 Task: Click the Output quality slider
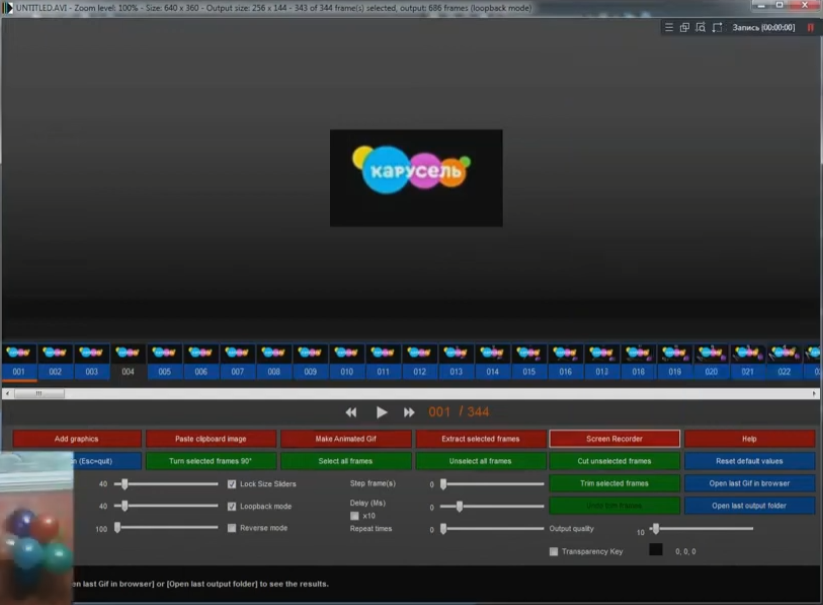click(700, 529)
